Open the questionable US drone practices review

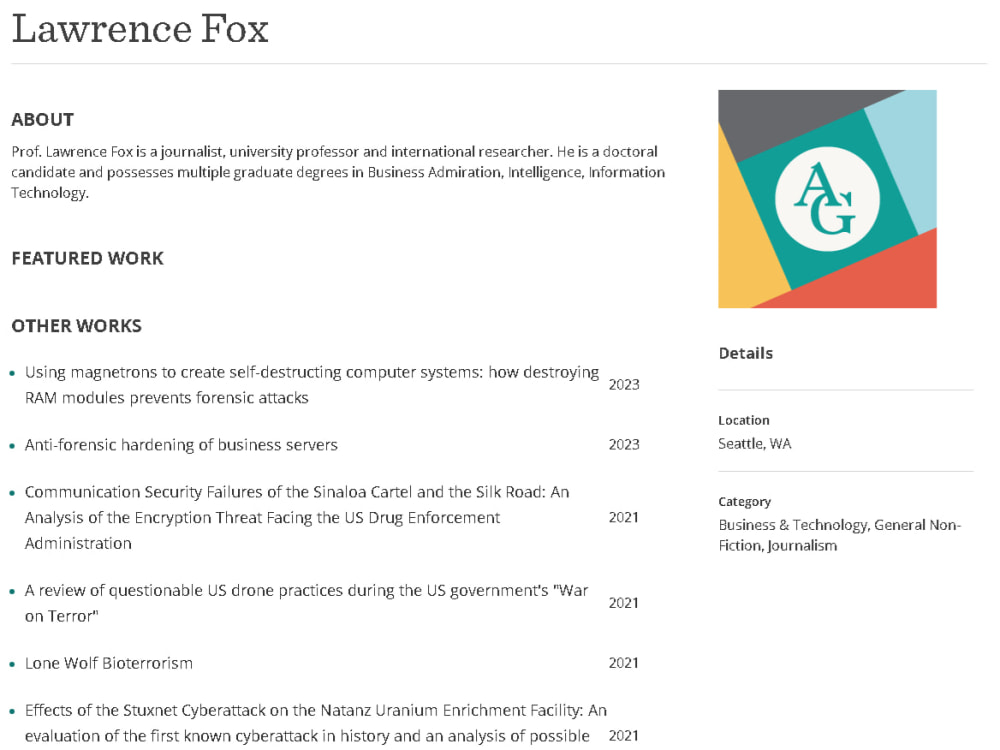coord(306,603)
